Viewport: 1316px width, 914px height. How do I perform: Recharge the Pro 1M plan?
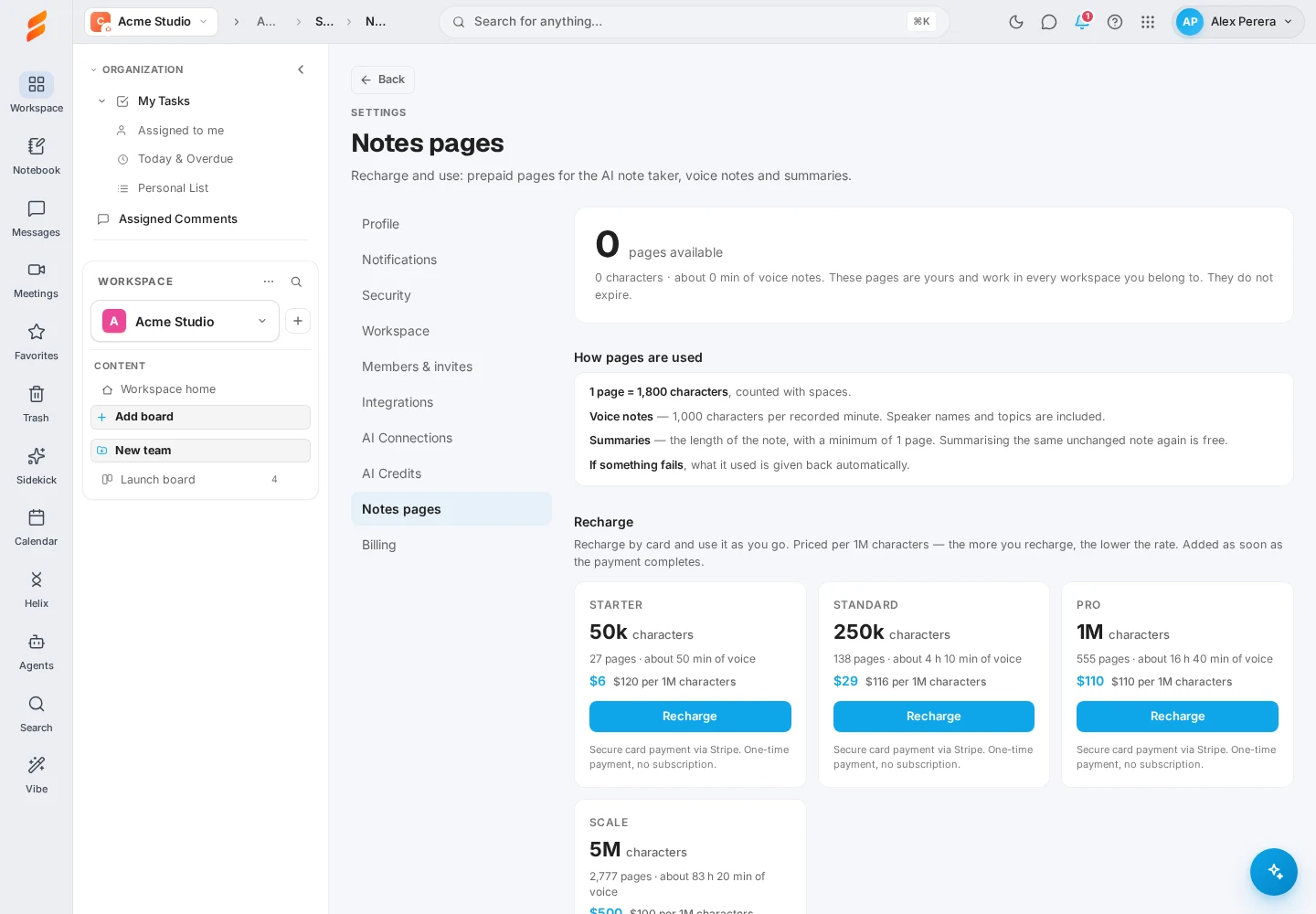pyautogui.click(x=1177, y=717)
